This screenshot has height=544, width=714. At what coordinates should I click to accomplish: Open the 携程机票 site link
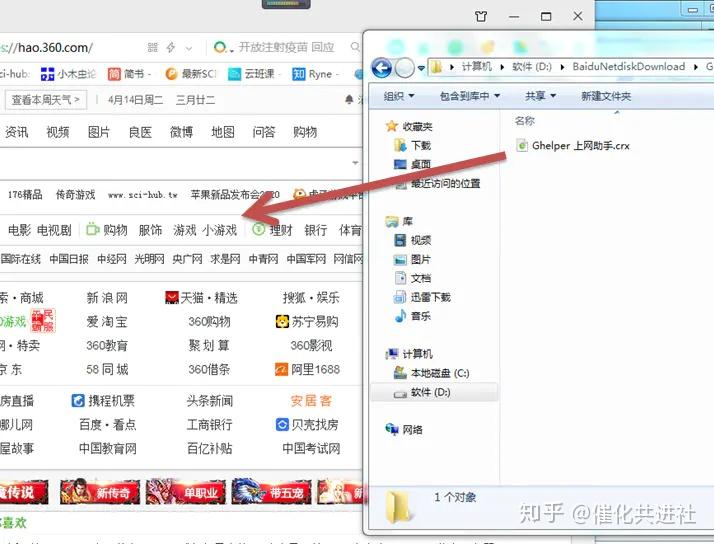pos(103,401)
